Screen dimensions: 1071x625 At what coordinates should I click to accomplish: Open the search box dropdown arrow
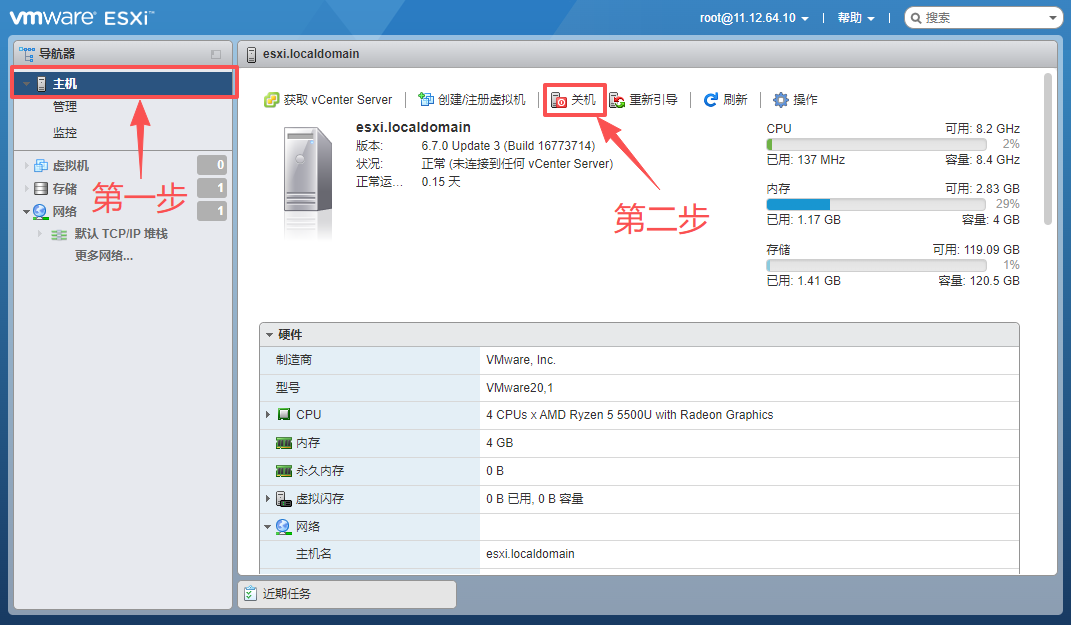[1053, 18]
